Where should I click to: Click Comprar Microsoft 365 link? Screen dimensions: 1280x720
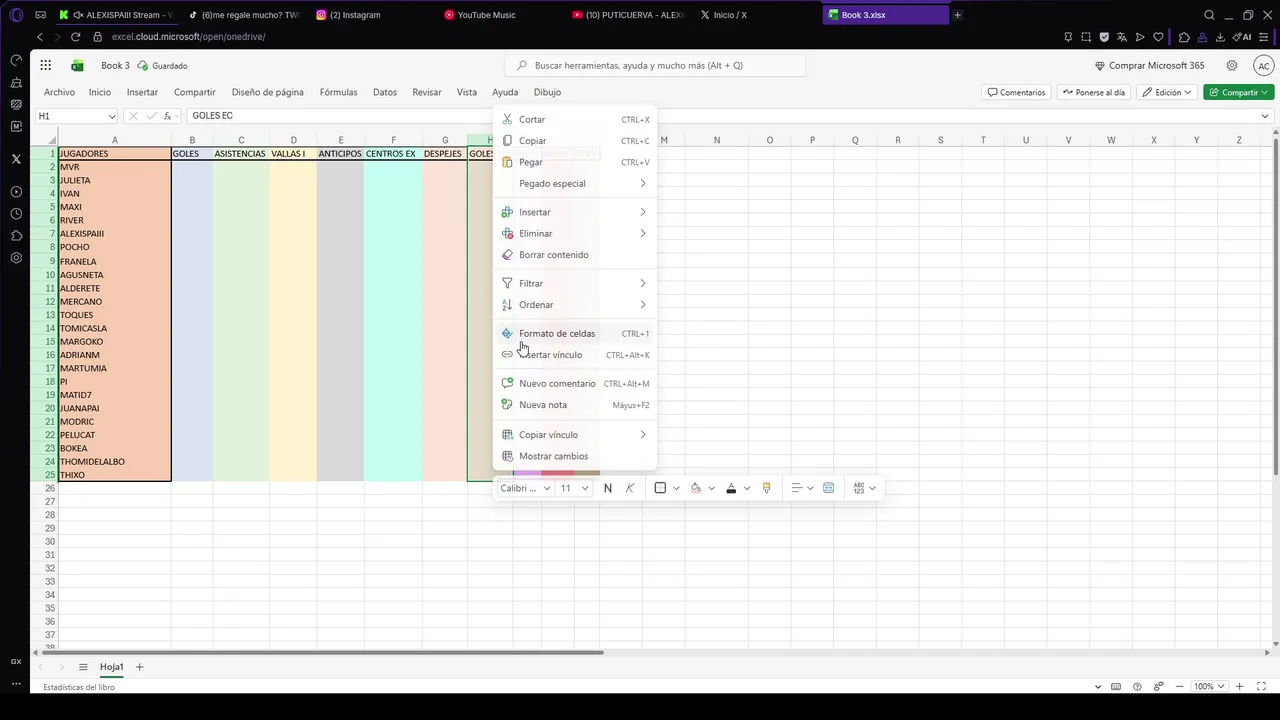[1150, 65]
